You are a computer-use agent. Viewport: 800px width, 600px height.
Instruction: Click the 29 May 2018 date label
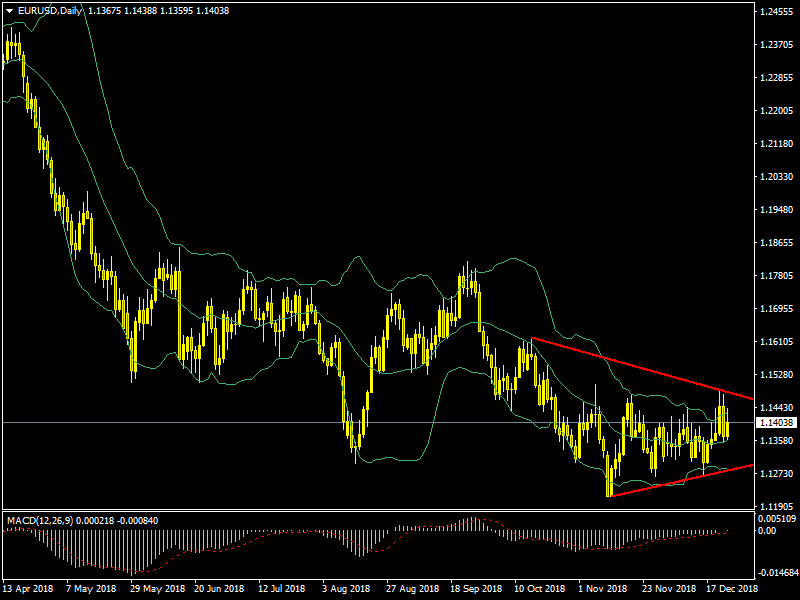(x=158, y=590)
